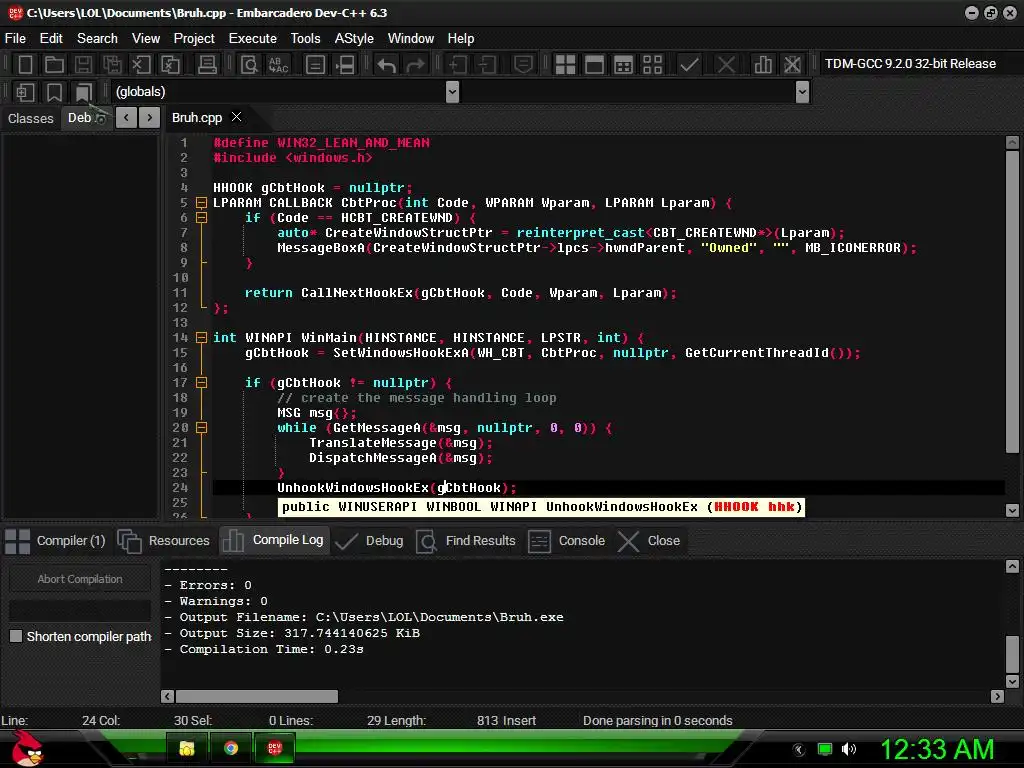Image resolution: width=1024 pixels, height=768 pixels.
Task: Open the Execute menu
Action: click(x=253, y=39)
